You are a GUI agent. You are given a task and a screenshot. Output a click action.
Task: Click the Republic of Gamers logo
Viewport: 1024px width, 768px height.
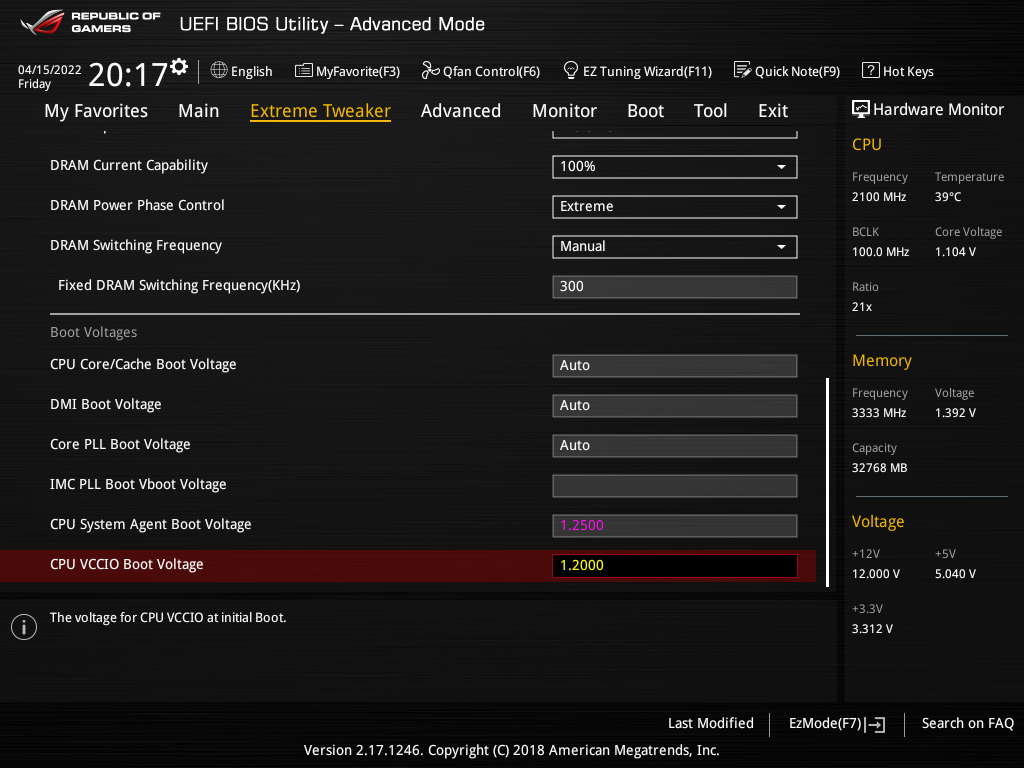89,23
